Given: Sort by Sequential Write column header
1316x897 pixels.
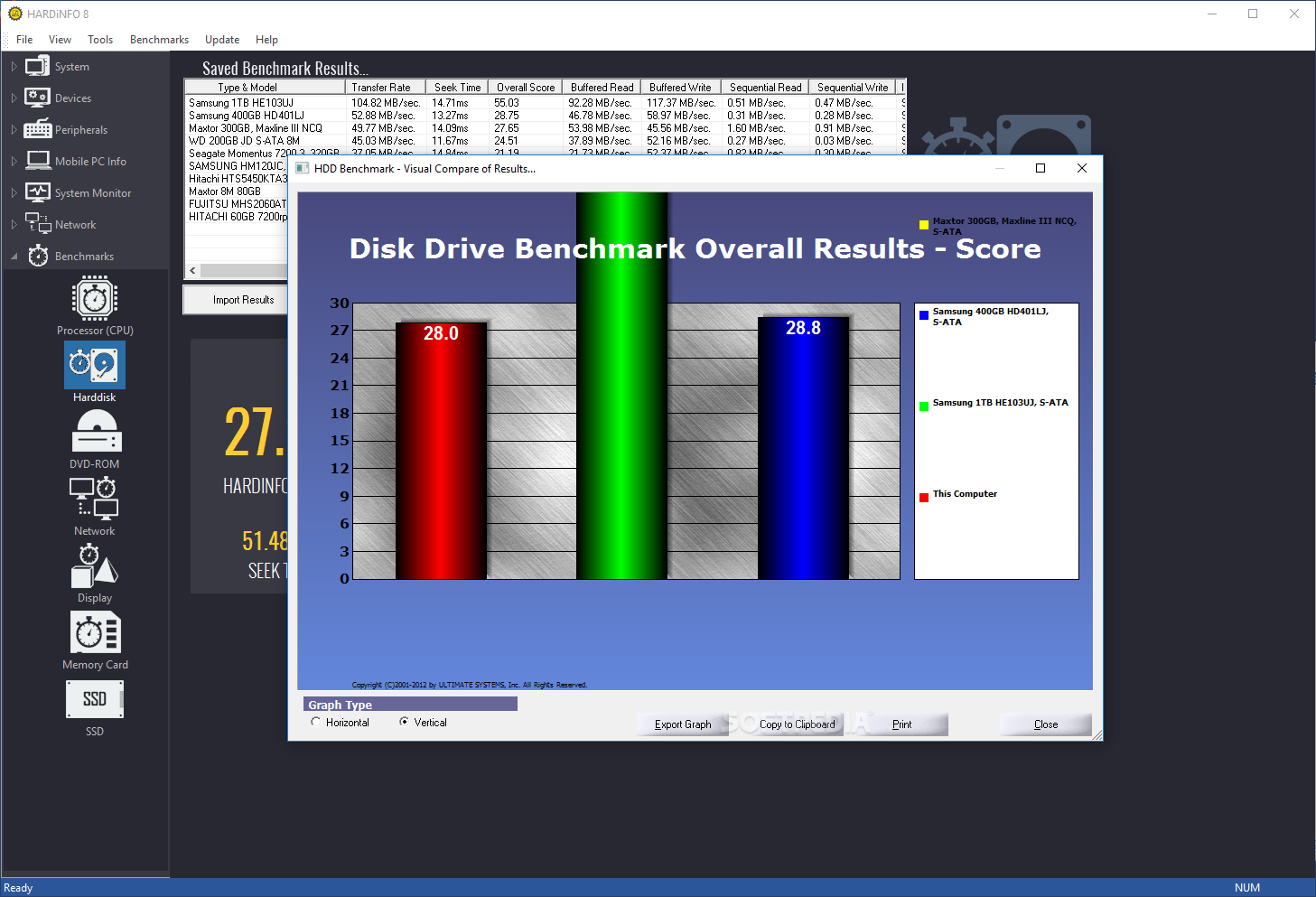Looking at the screenshot, I should pos(853,88).
